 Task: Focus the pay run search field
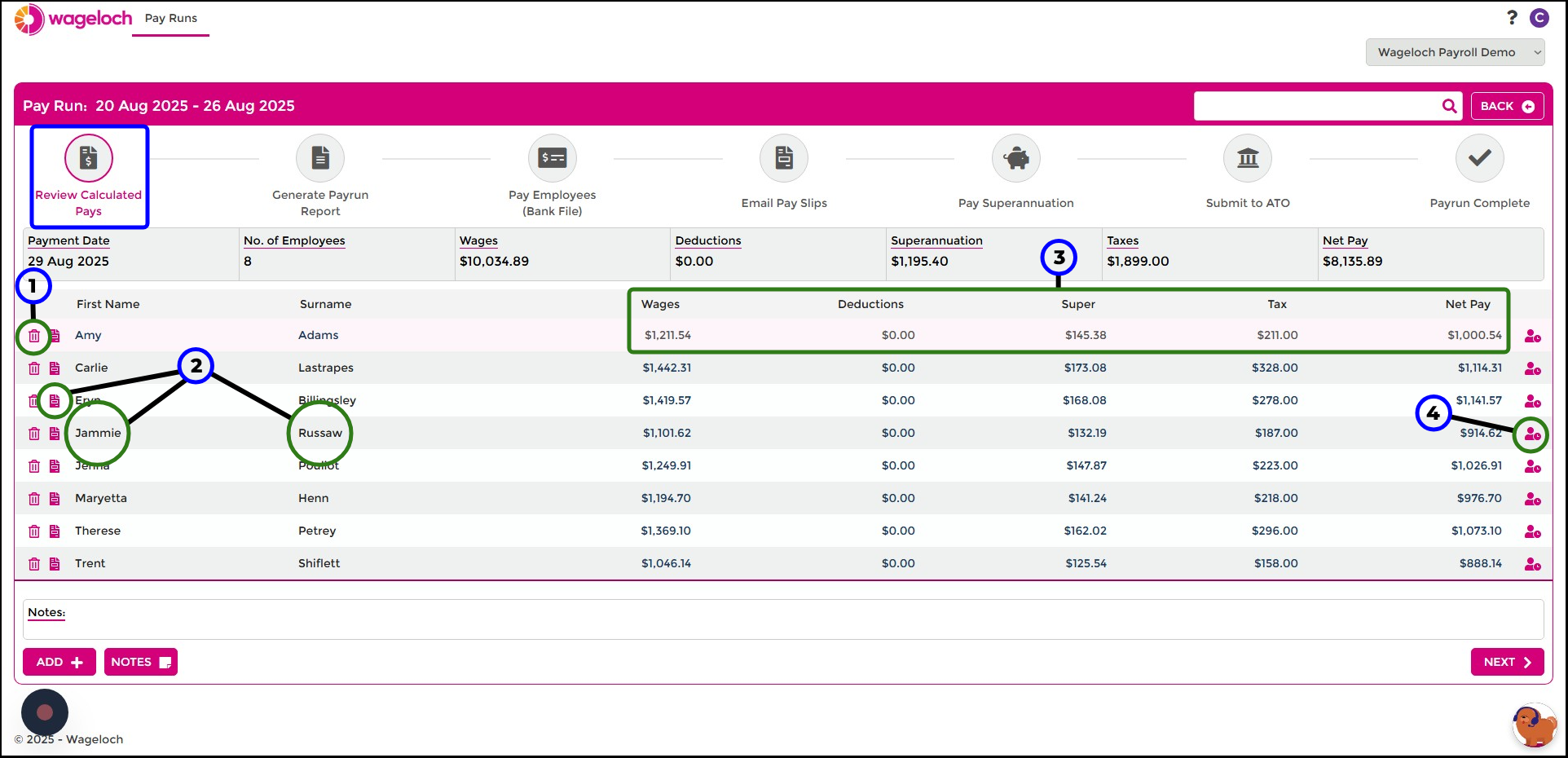click(1316, 106)
